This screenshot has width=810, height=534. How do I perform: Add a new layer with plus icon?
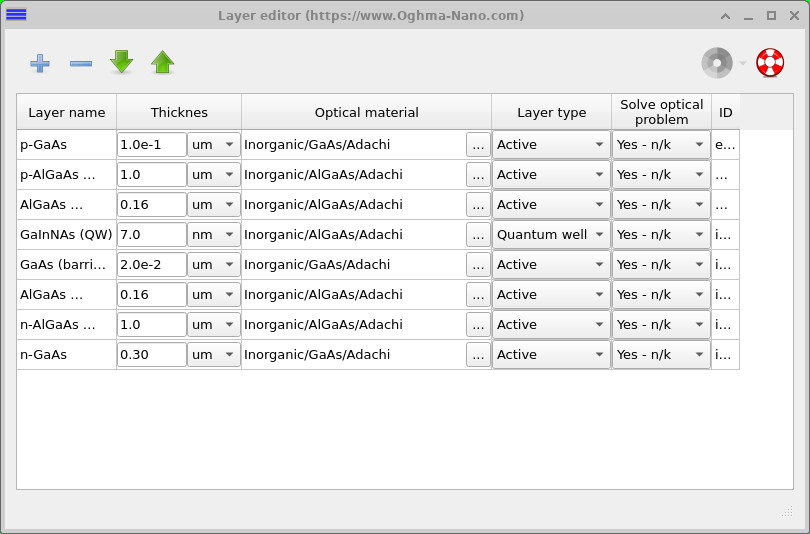tap(40, 64)
